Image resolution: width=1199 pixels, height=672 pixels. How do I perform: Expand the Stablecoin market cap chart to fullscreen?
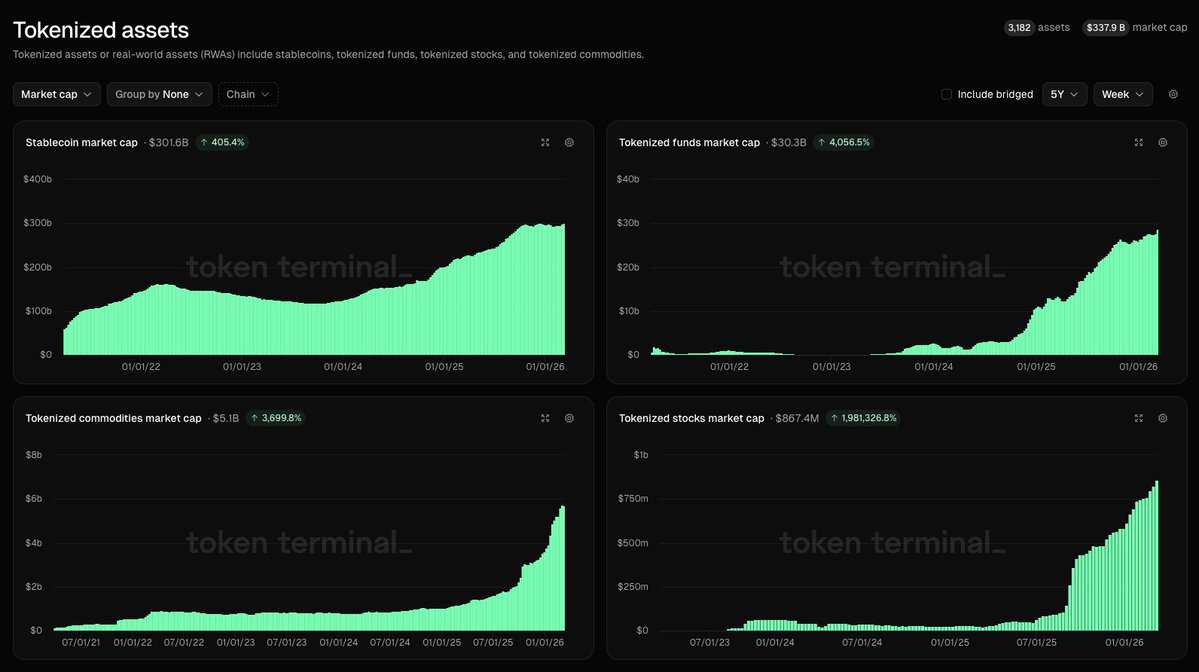coord(545,142)
